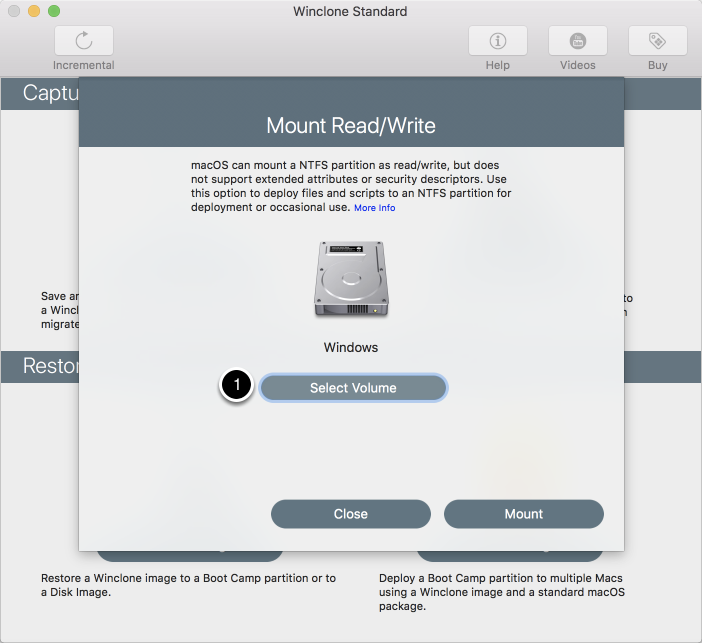Open the More Info link
Screen dimensions: 702x643
374,208
